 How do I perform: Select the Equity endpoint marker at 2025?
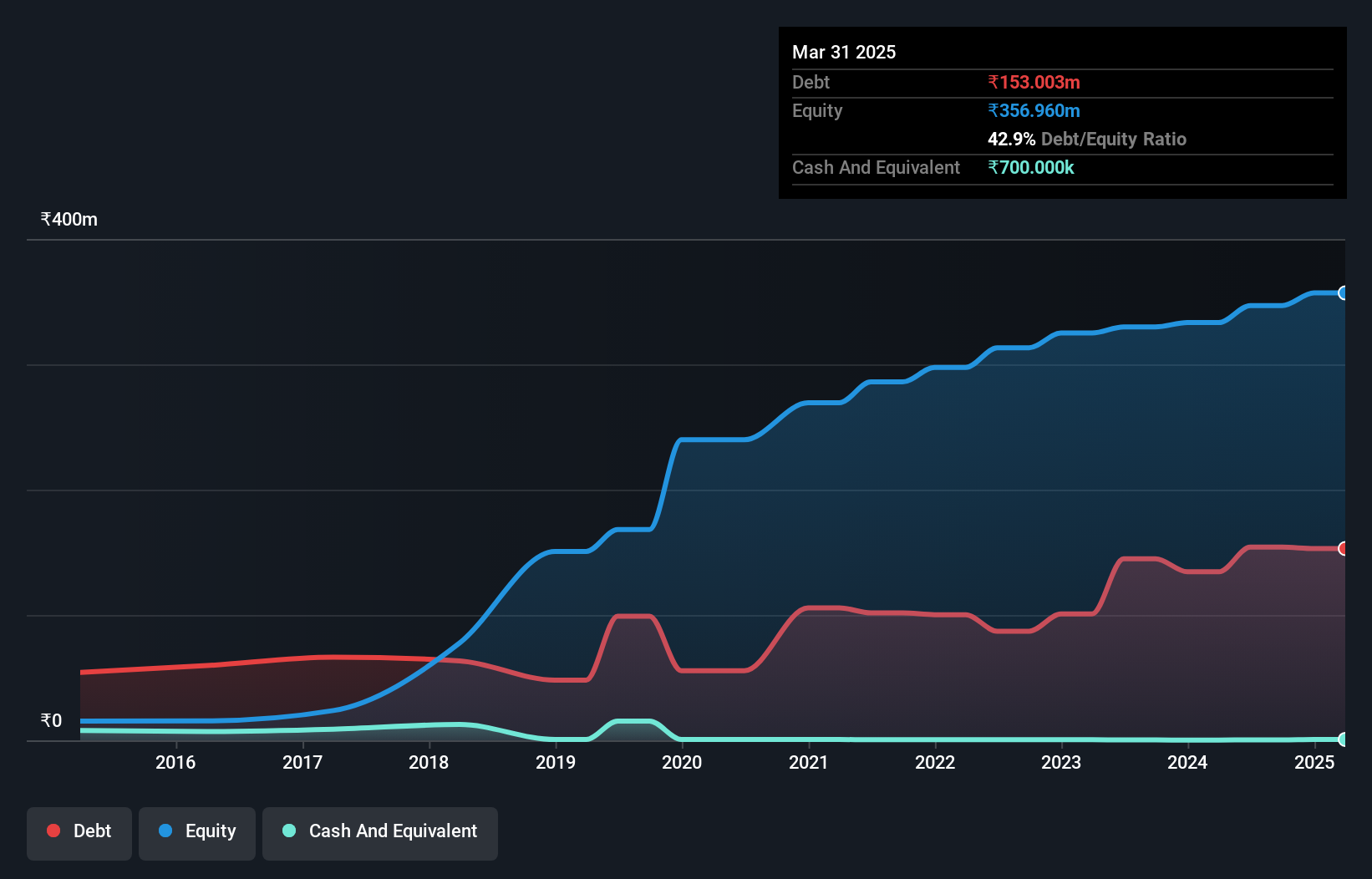point(1344,293)
